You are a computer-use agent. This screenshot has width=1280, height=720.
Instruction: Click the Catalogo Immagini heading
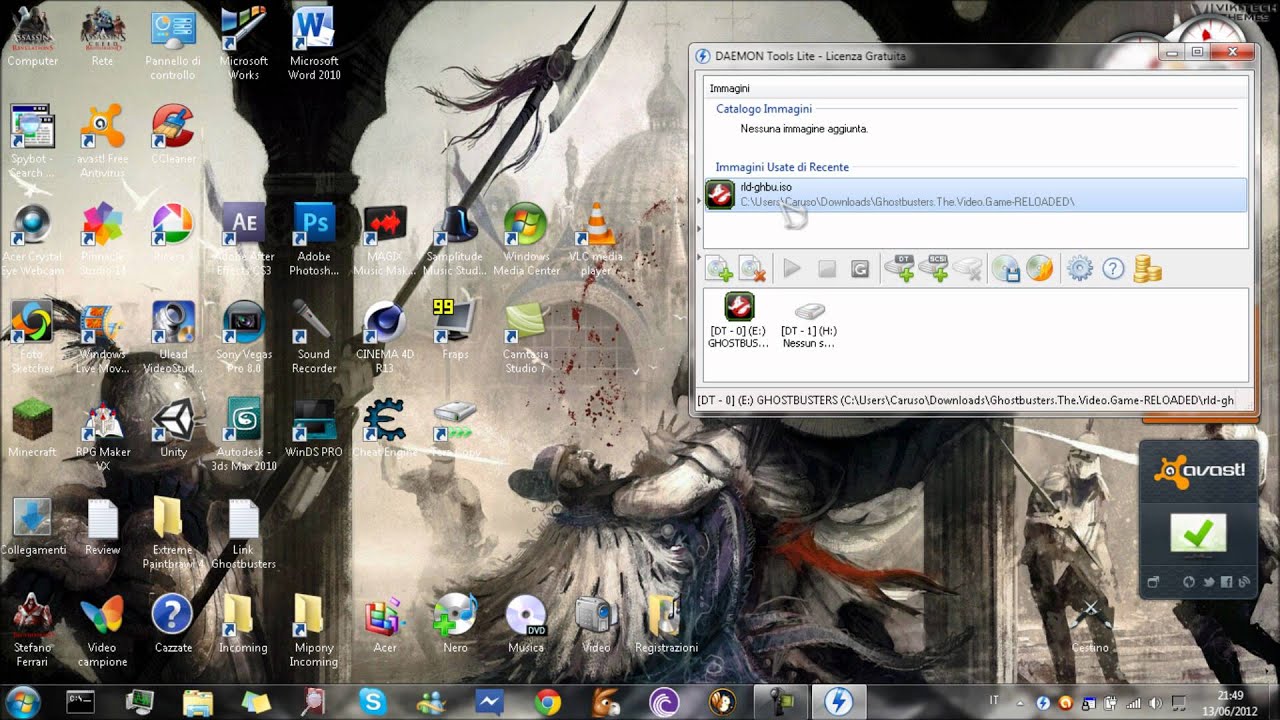point(764,108)
